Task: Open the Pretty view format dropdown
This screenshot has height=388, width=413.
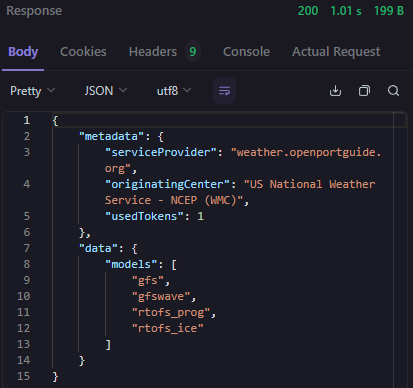Action: point(32,91)
